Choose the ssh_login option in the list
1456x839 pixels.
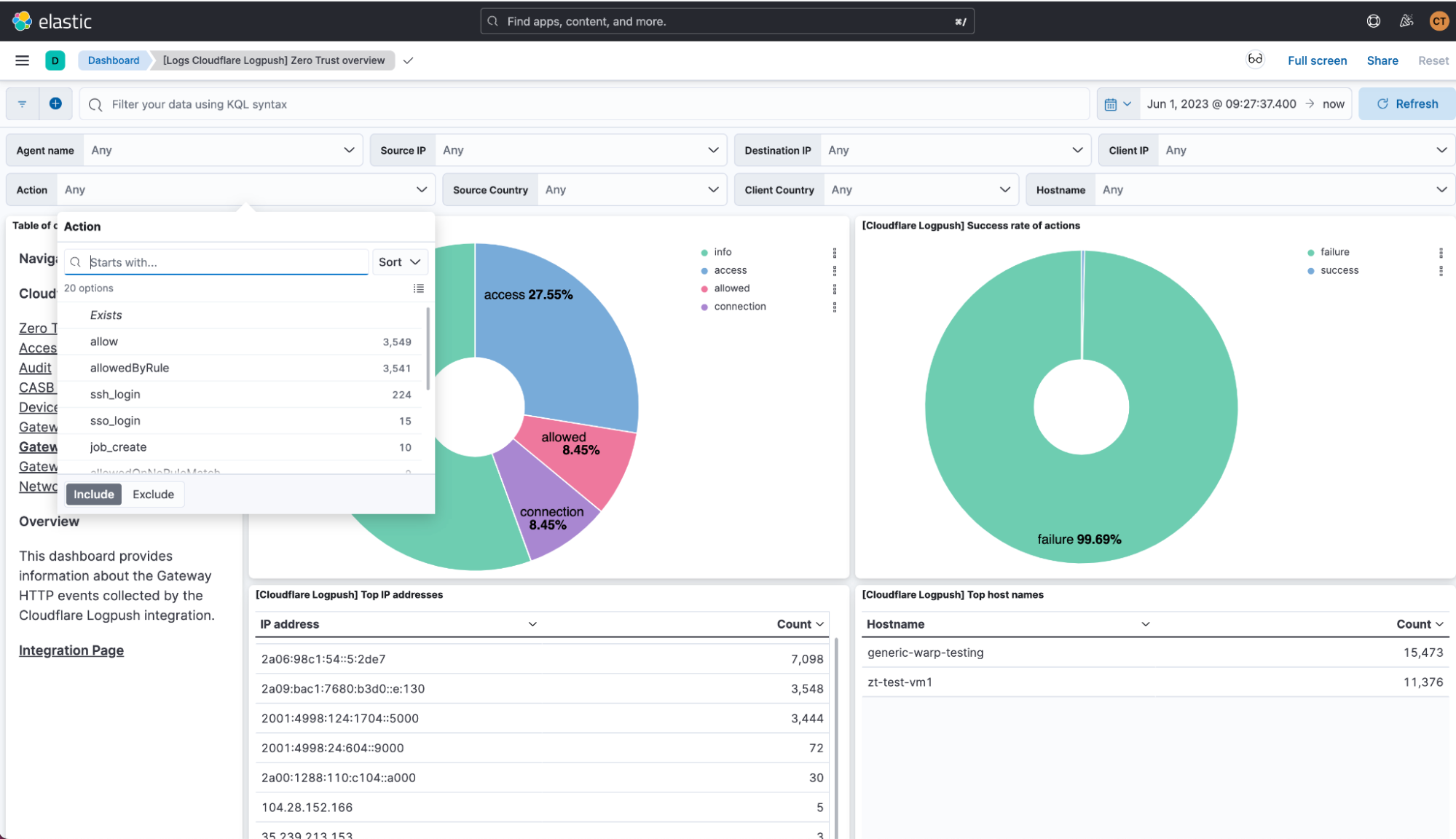tap(115, 394)
